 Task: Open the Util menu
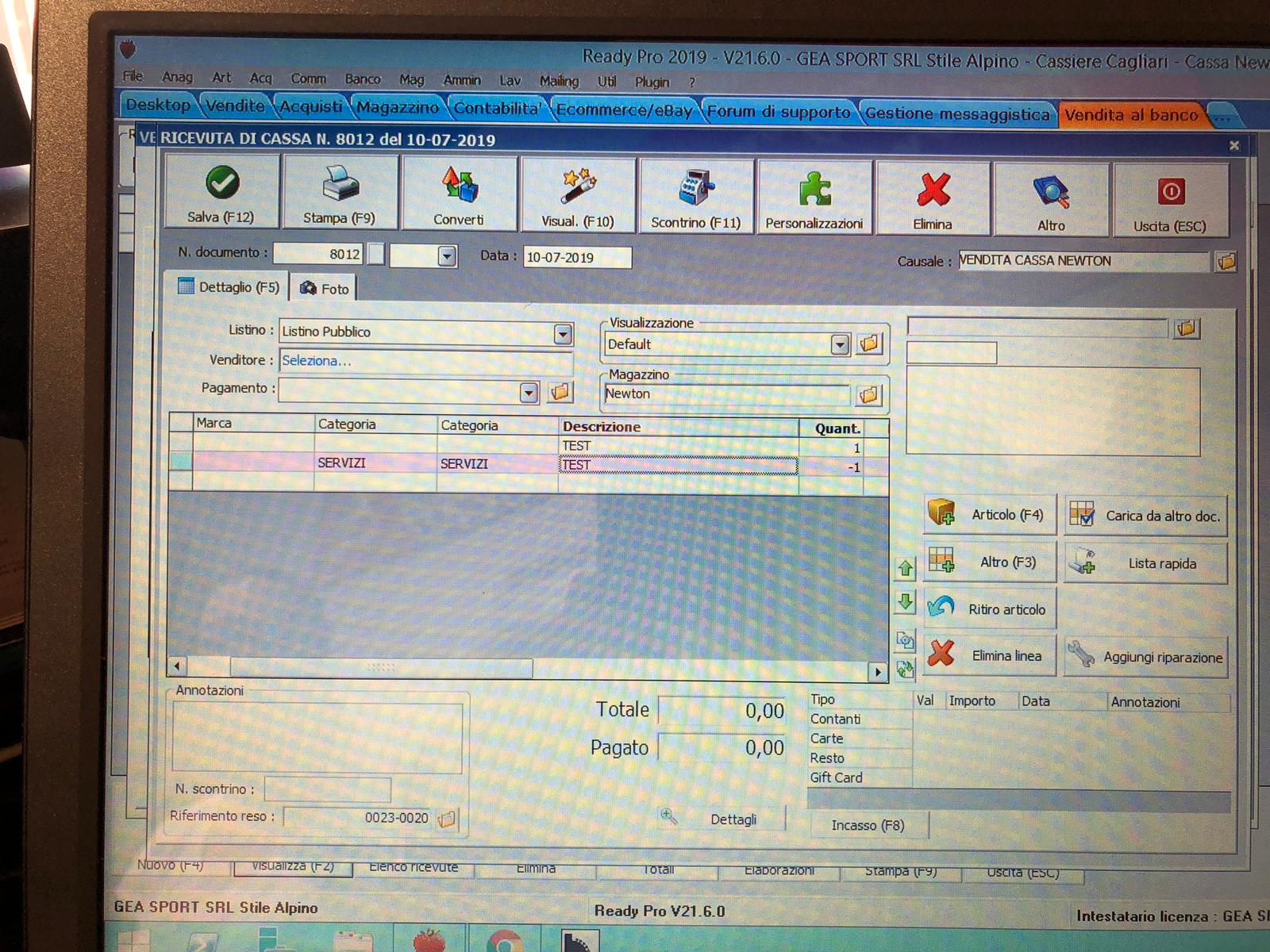click(x=607, y=81)
